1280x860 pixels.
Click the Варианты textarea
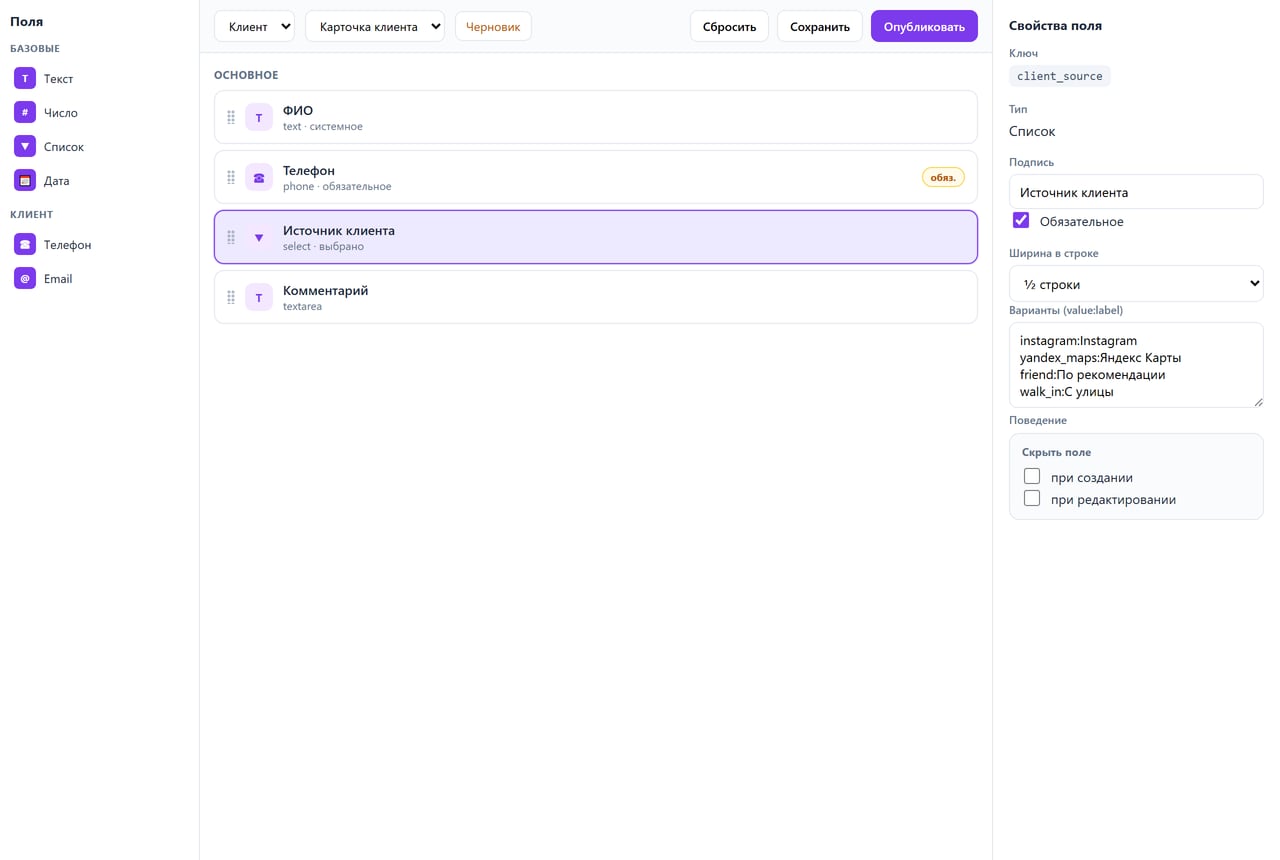point(1136,365)
